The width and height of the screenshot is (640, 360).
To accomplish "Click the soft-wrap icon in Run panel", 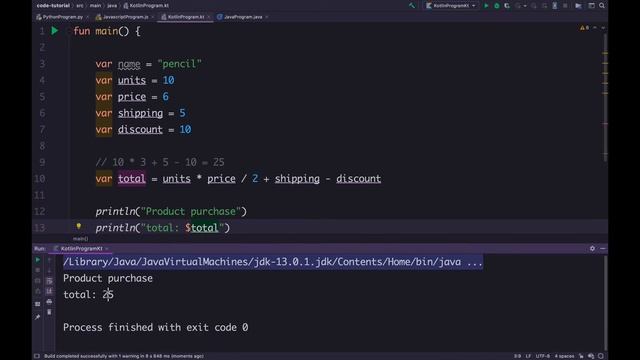I will coord(49,281).
